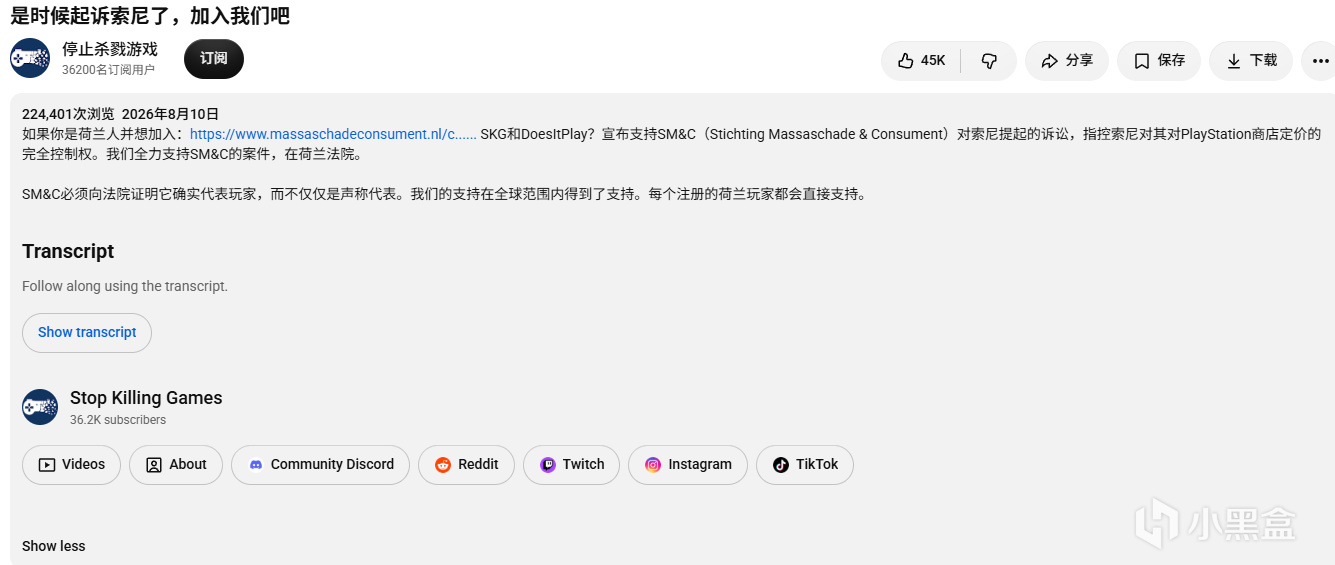
Task: Open the channel Videos chip
Action: click(72, 465)
